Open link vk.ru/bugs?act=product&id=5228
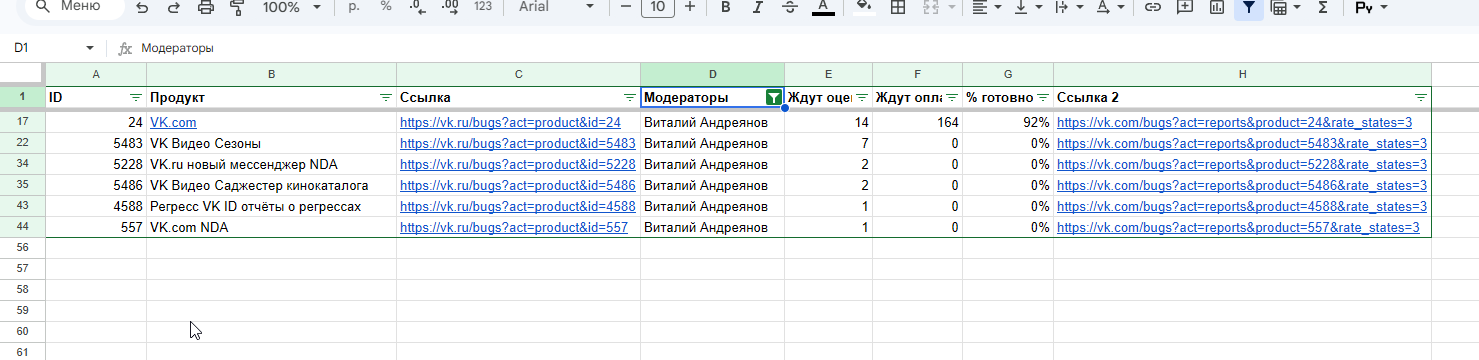 click(x=517, y=165)
